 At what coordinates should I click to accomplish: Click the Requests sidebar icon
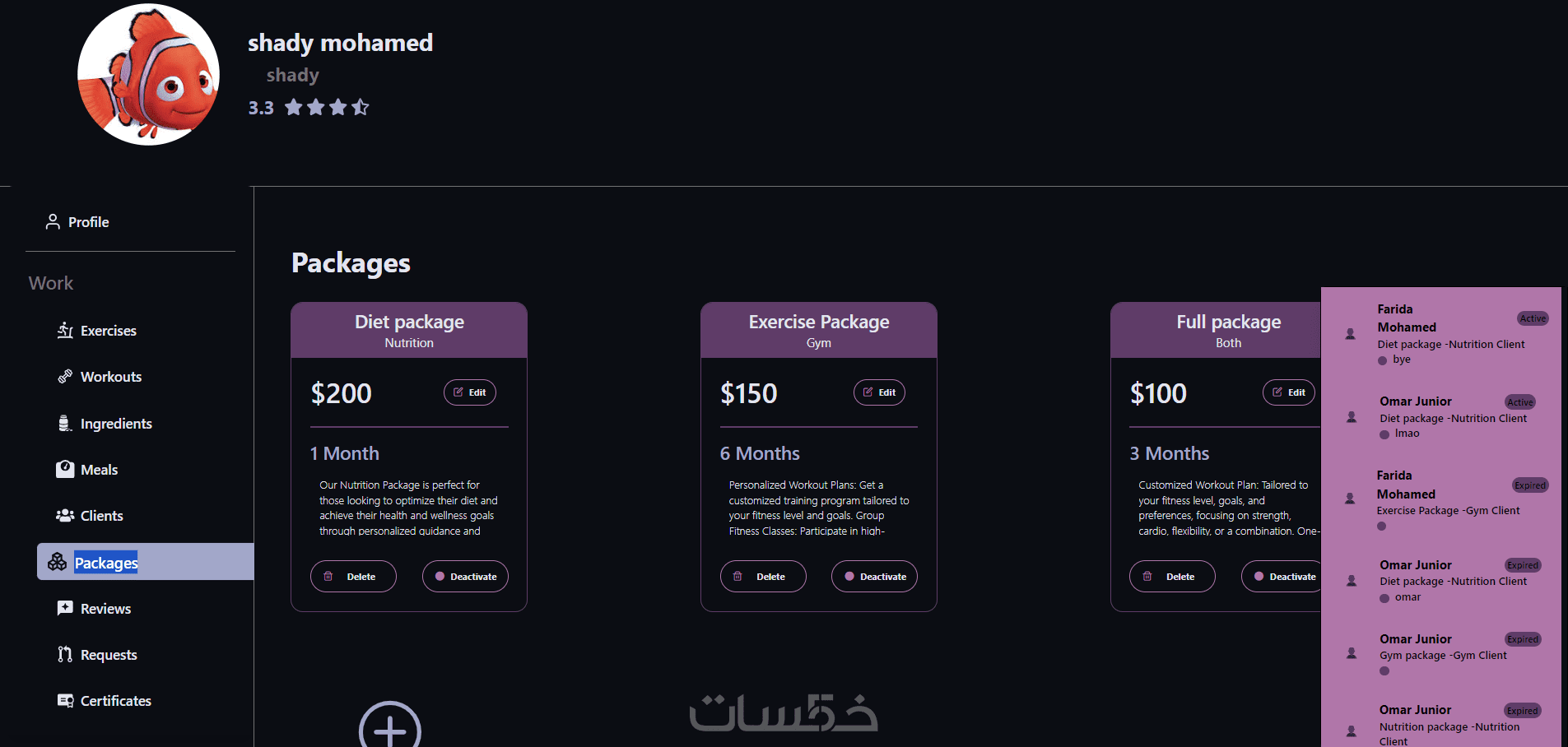pos(66,655)
